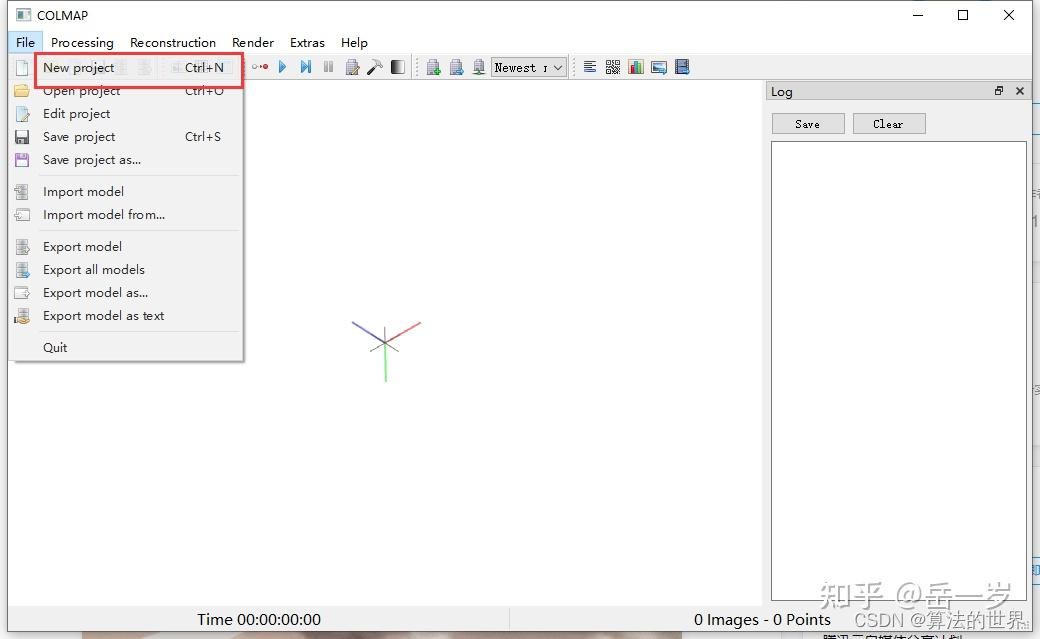Image resolution: width=1040 pixels, height=639 pixels.
Task: Choose Quit from the File menu
Action: tap(126, 348)
